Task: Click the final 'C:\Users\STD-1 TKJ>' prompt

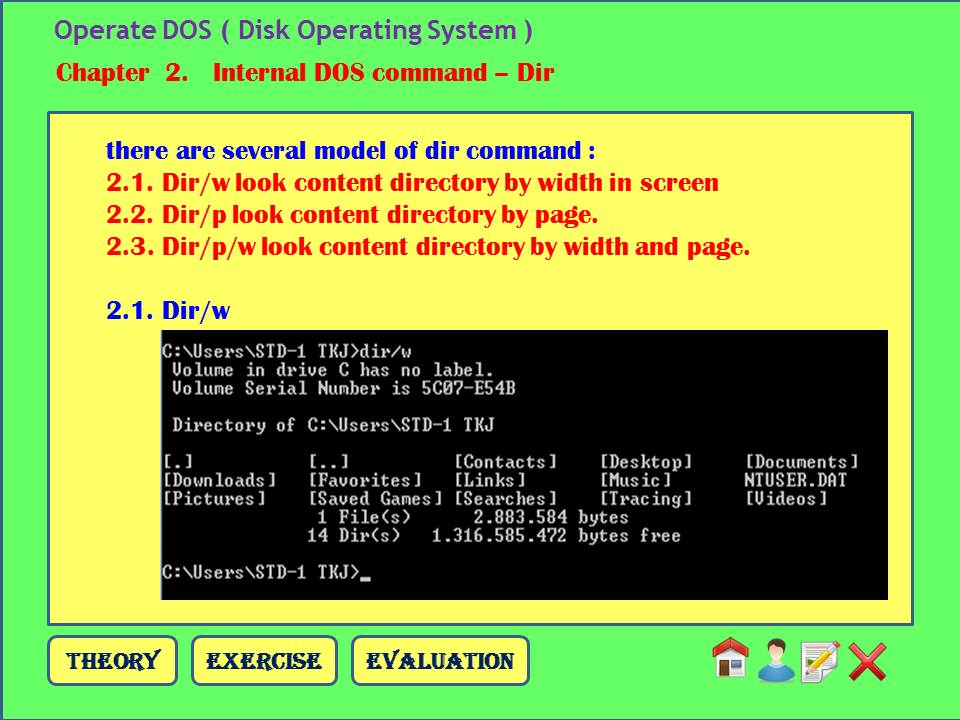Action: [x=261, y=572]
